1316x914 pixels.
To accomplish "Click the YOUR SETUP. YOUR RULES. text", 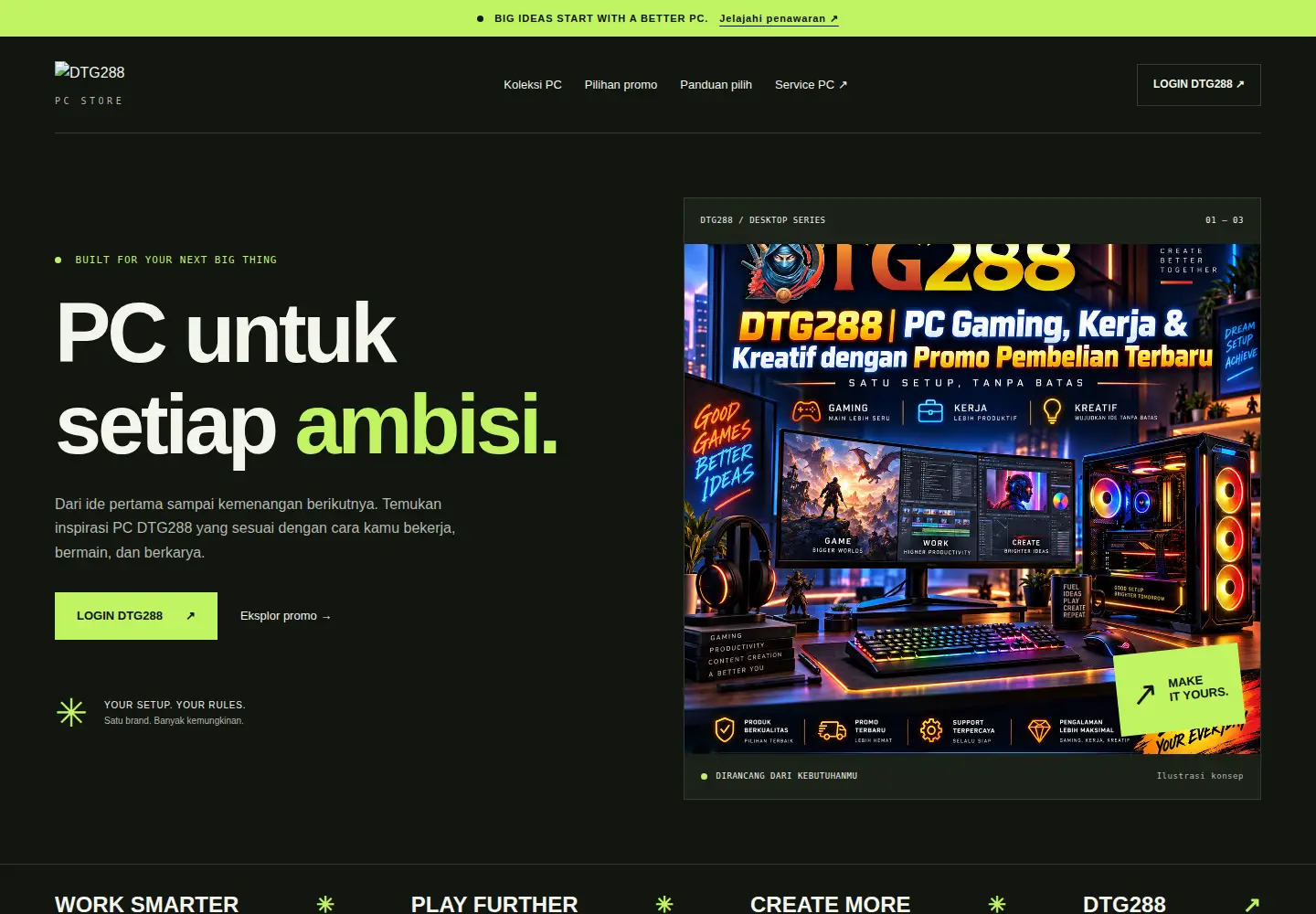I will pyautogui.click(x=175, y=705).
